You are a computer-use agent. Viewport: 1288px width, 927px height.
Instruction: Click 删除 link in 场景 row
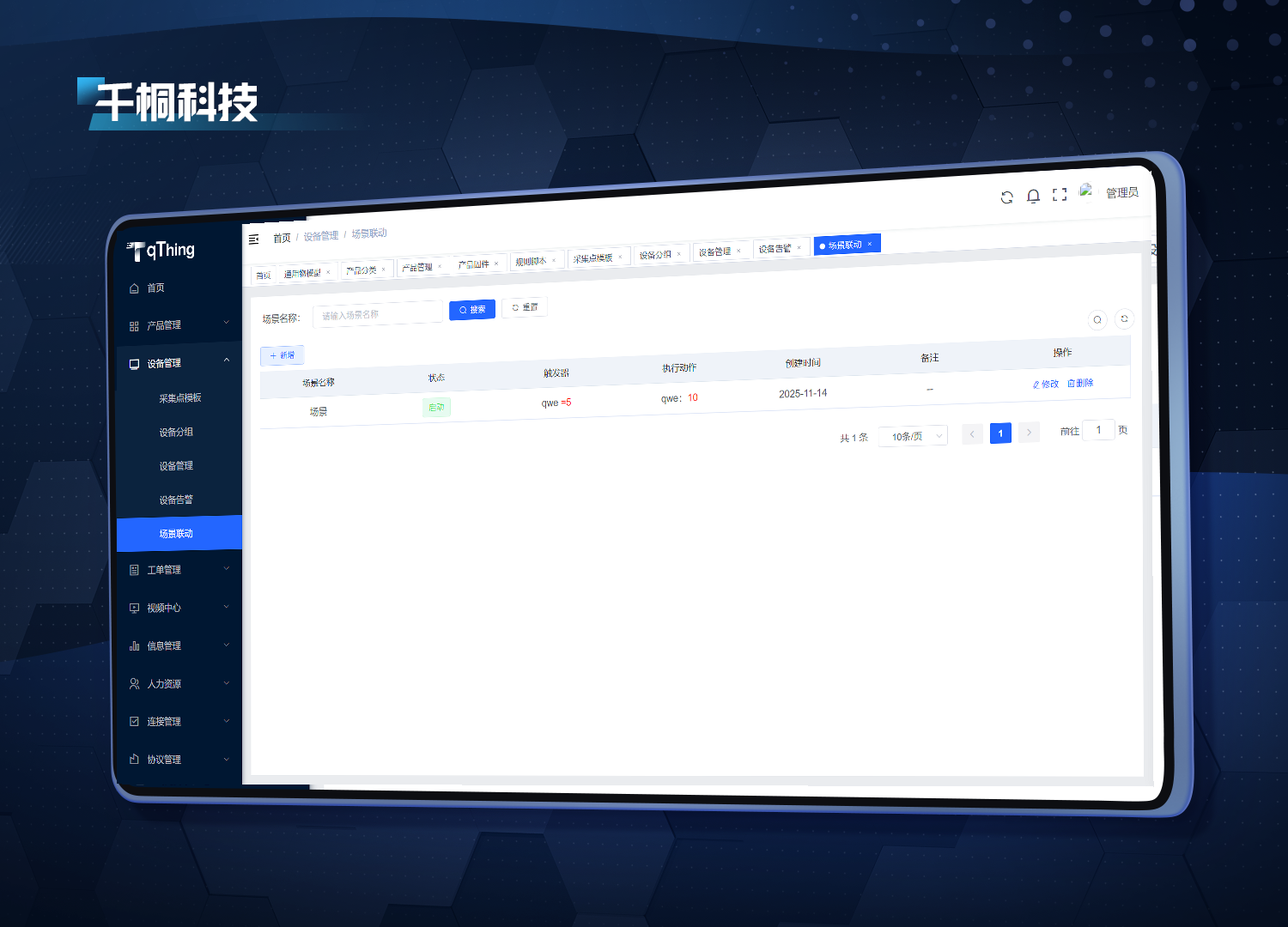[1080, 383]
